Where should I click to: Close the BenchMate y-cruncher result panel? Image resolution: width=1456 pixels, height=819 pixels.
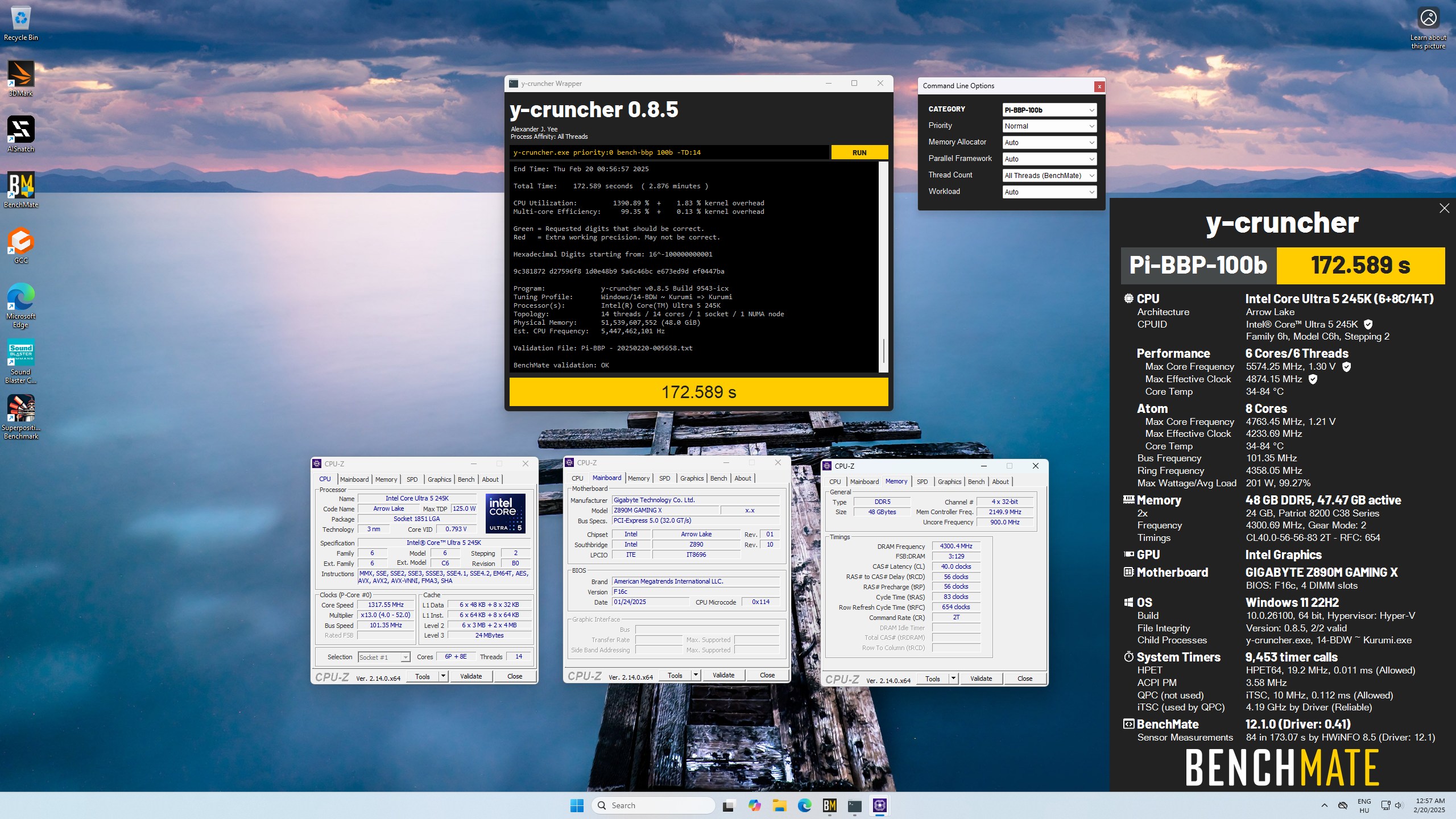1444,208
